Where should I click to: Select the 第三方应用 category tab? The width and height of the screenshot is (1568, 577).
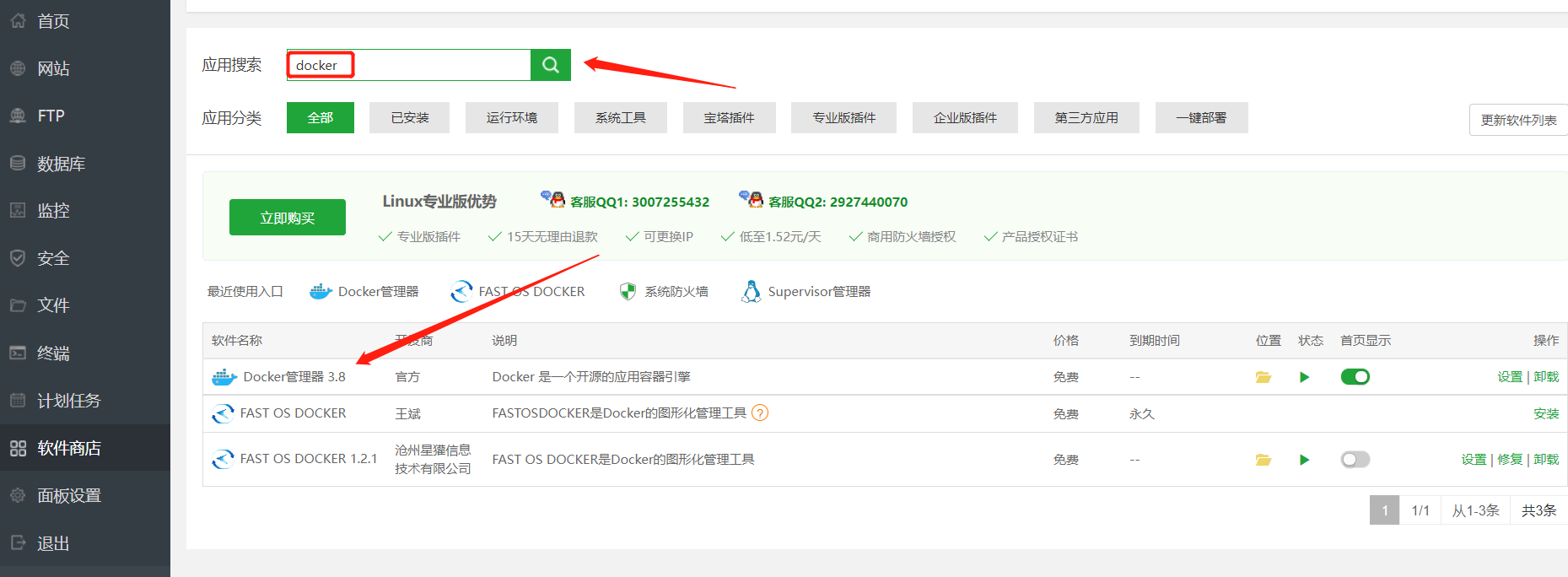(x=1086, y=118)
